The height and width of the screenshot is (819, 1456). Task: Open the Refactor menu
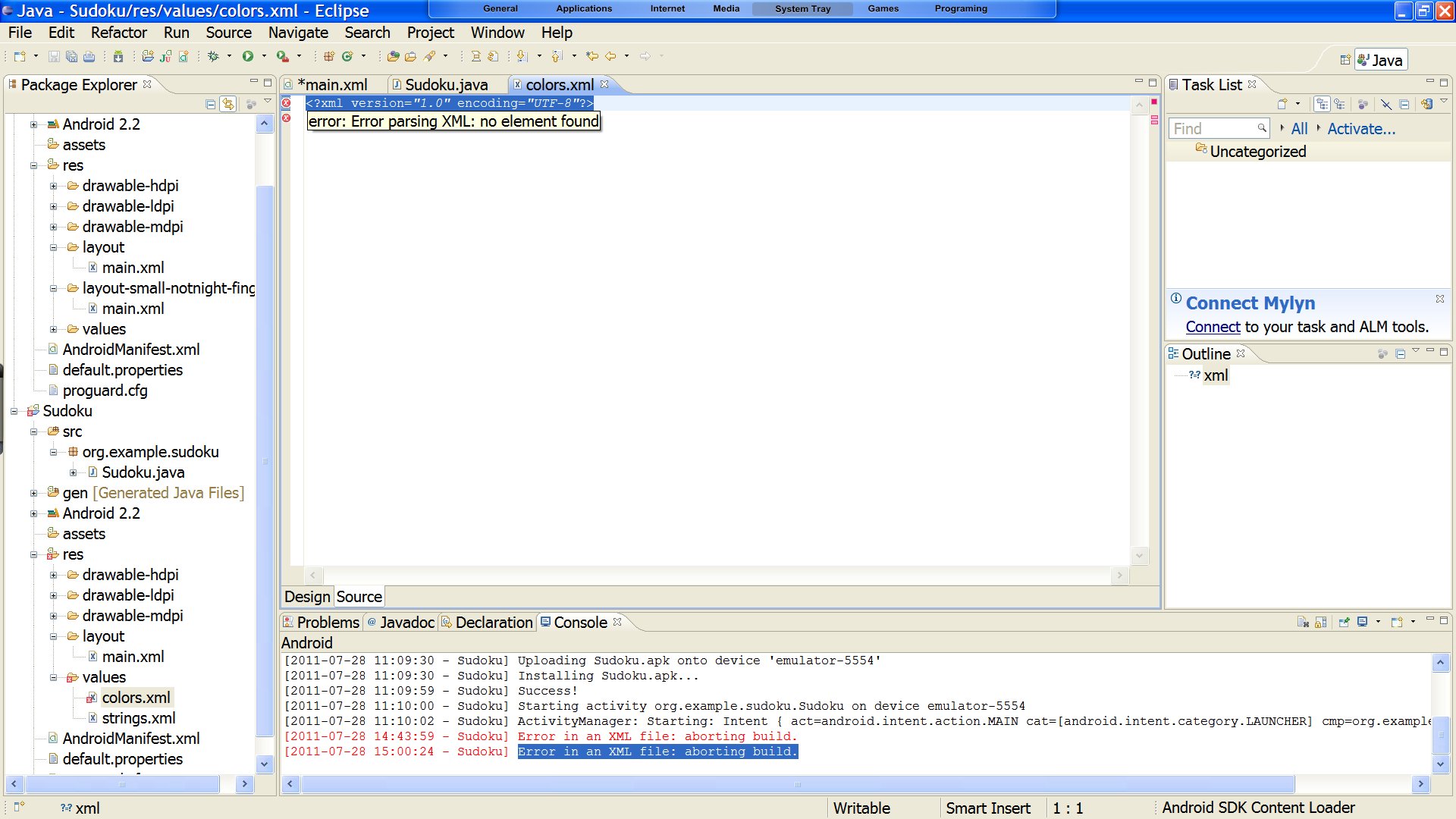click(x=119, y=33)
